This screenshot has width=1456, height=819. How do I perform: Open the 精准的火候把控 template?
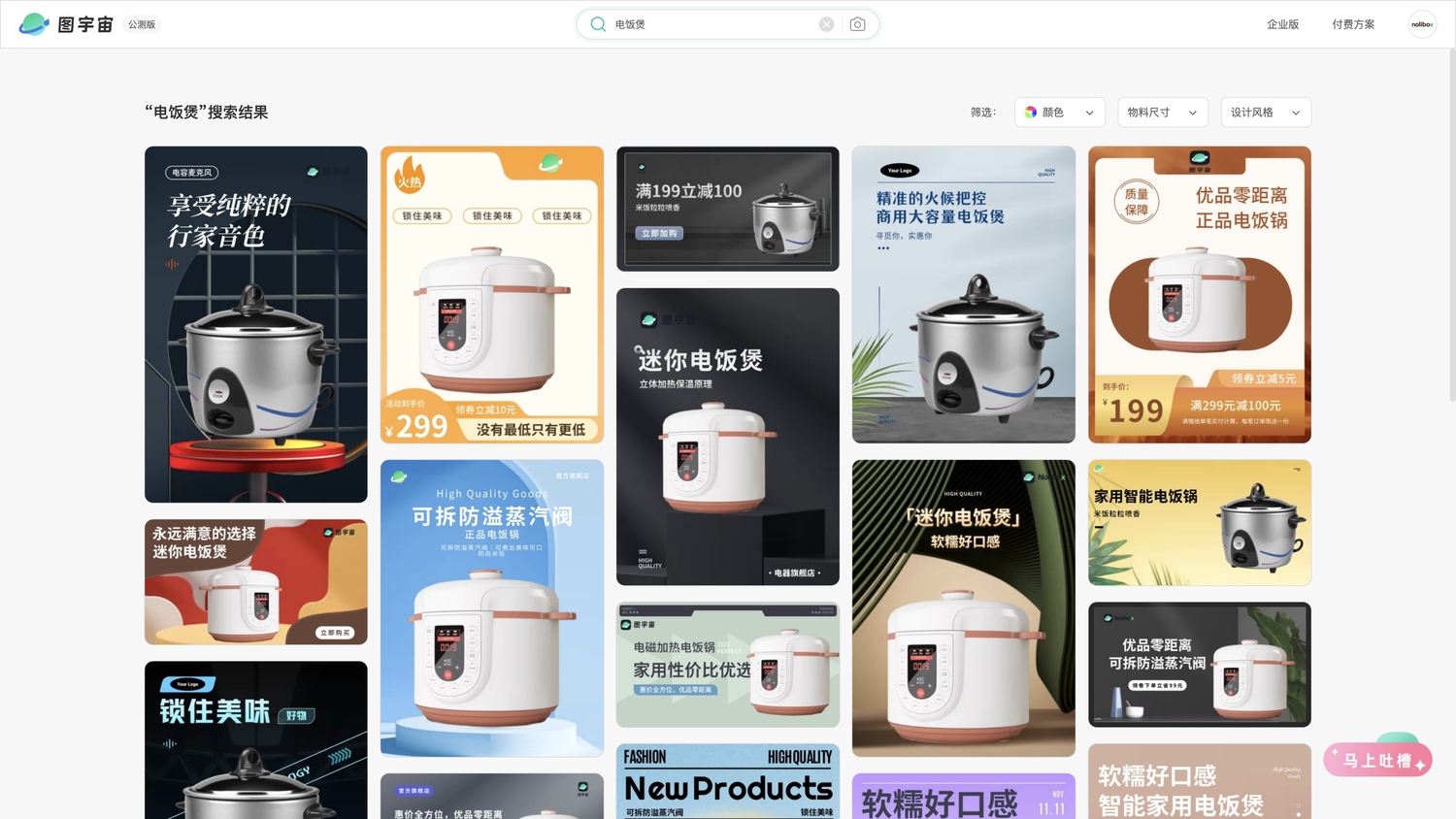point(964,295)
